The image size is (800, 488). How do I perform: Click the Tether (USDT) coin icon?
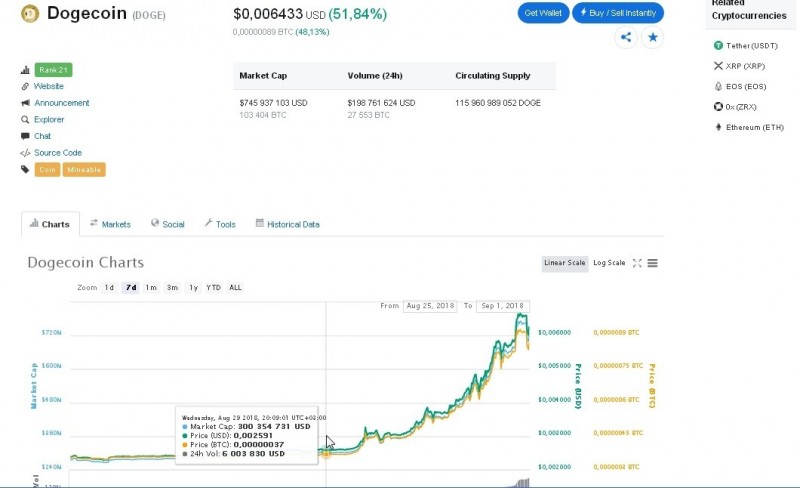(718, 45)
